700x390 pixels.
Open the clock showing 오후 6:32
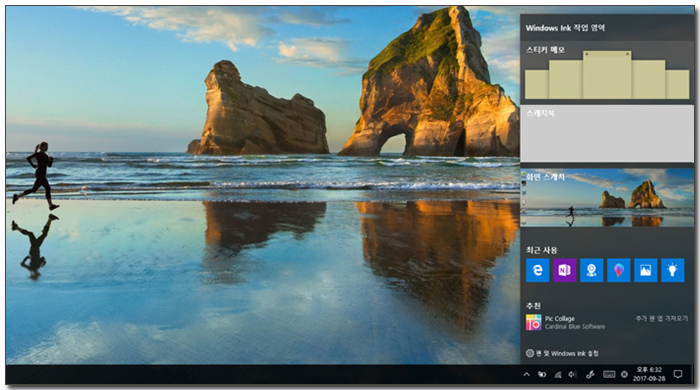point(649,374)
